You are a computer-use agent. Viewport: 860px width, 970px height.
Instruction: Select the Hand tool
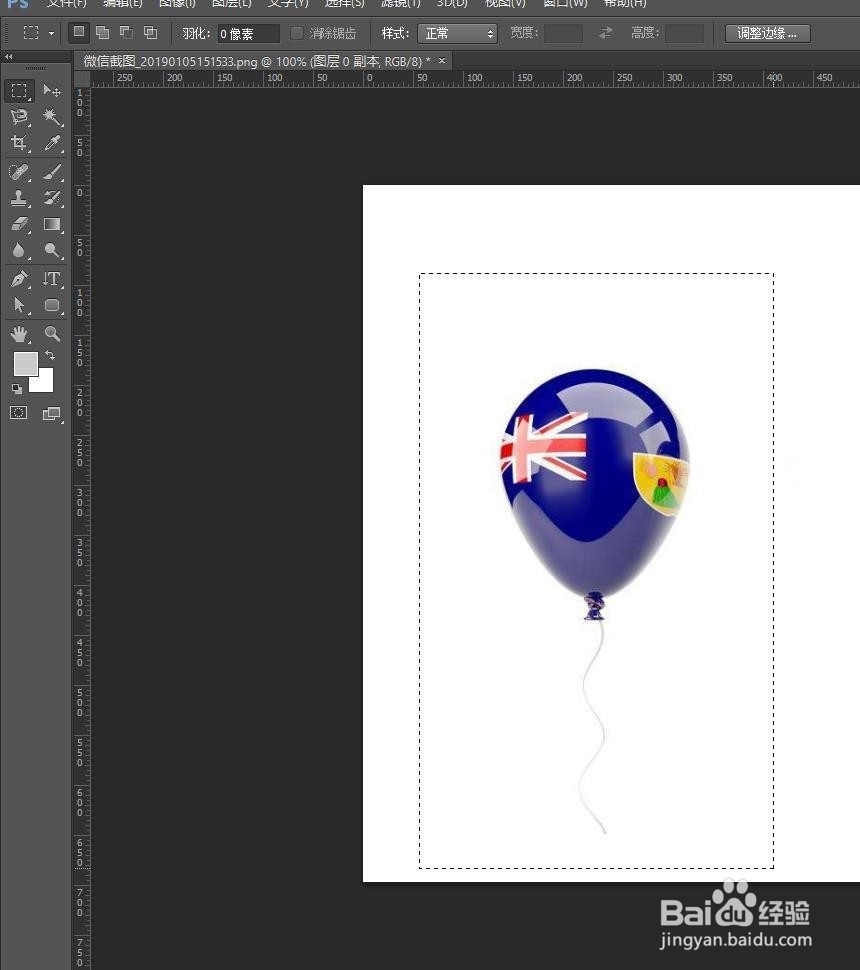pos(19,334)
